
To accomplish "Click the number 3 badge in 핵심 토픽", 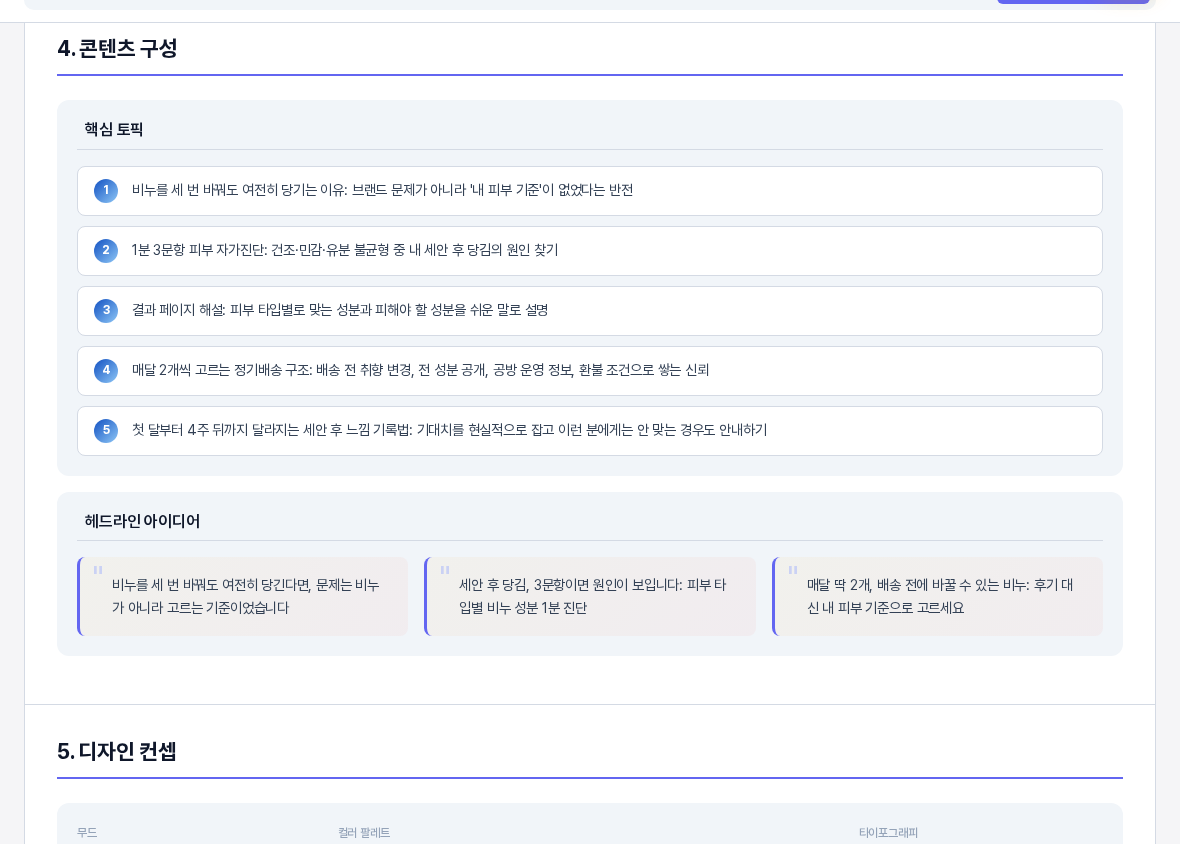I will point(106,311).
